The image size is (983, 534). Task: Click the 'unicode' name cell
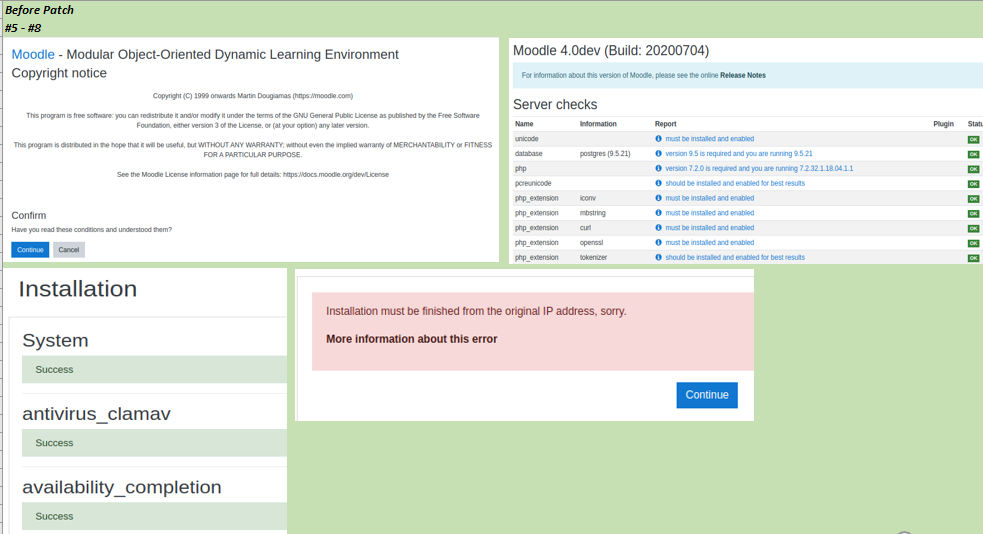click(x=527, y=139)
